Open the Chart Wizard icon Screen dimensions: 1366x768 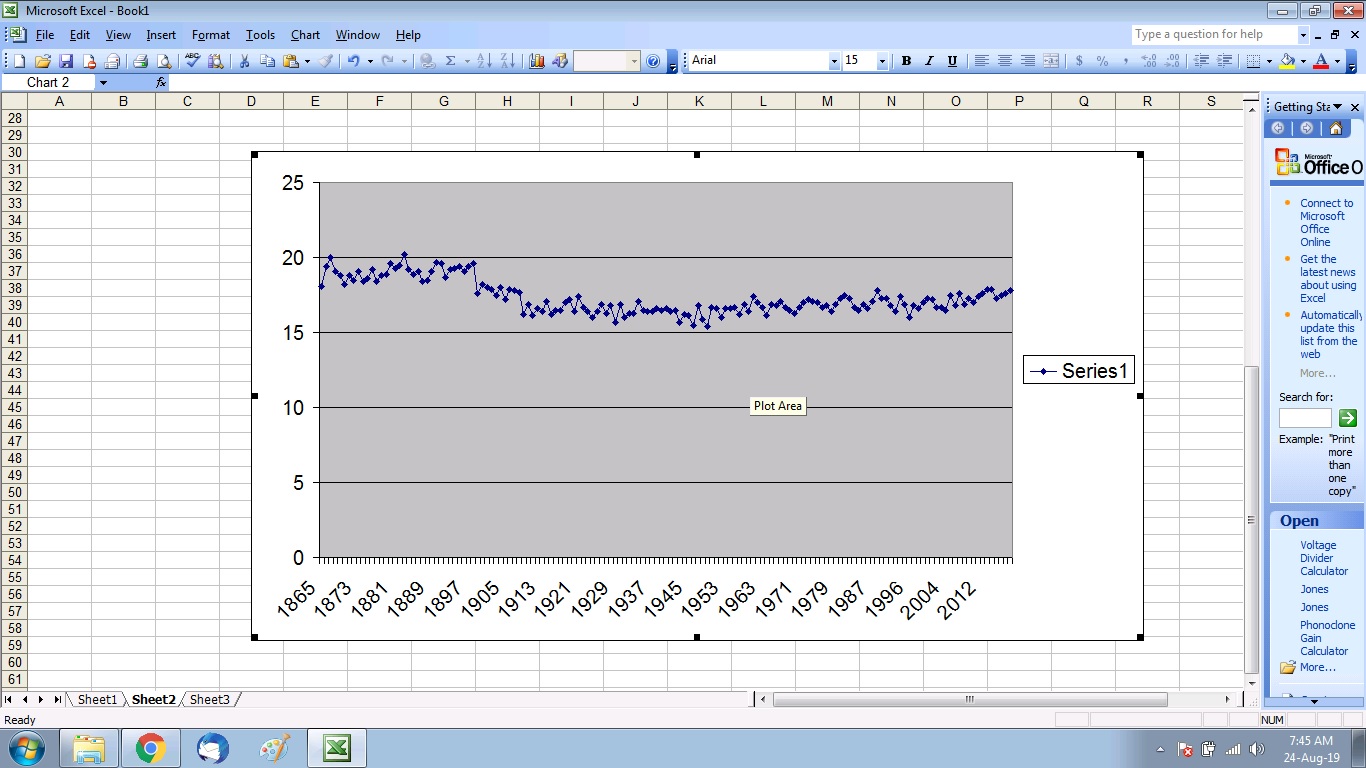pos(537,61)
